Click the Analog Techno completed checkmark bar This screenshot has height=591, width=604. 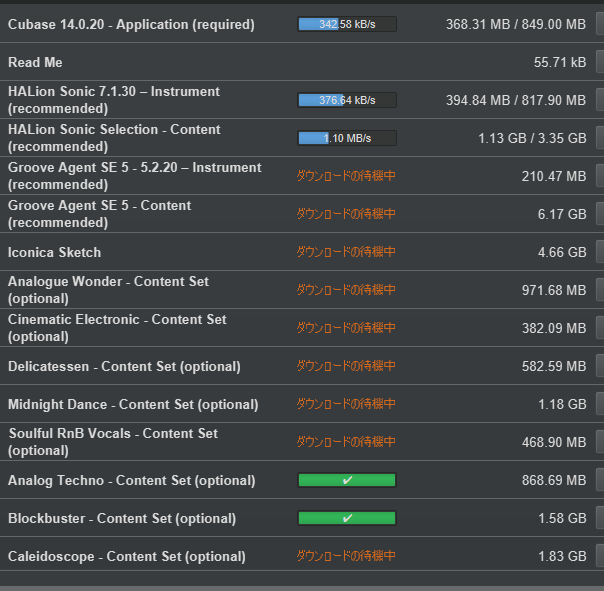(347, 480)
